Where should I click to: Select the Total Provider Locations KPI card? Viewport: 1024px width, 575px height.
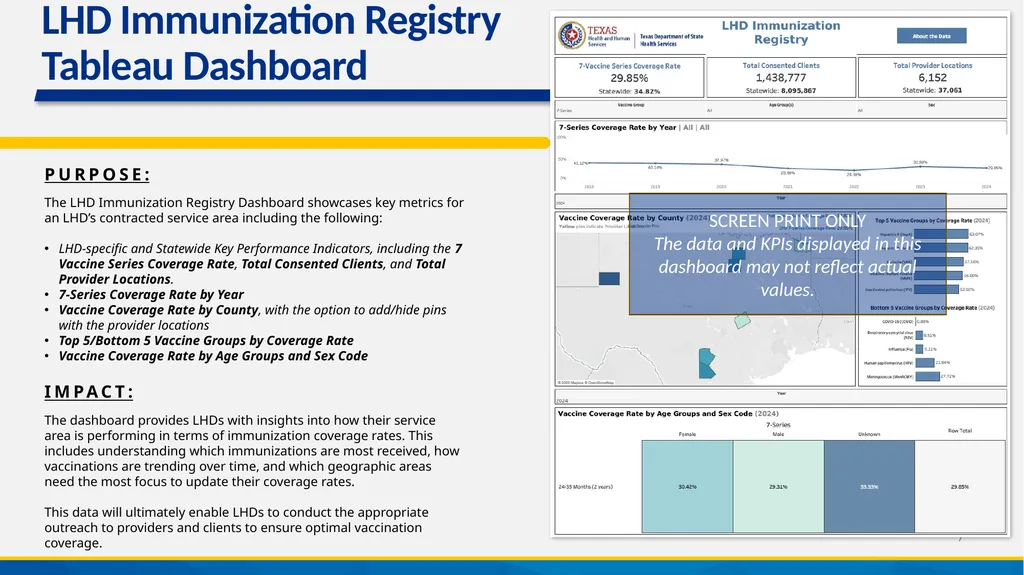click(933, 78)
